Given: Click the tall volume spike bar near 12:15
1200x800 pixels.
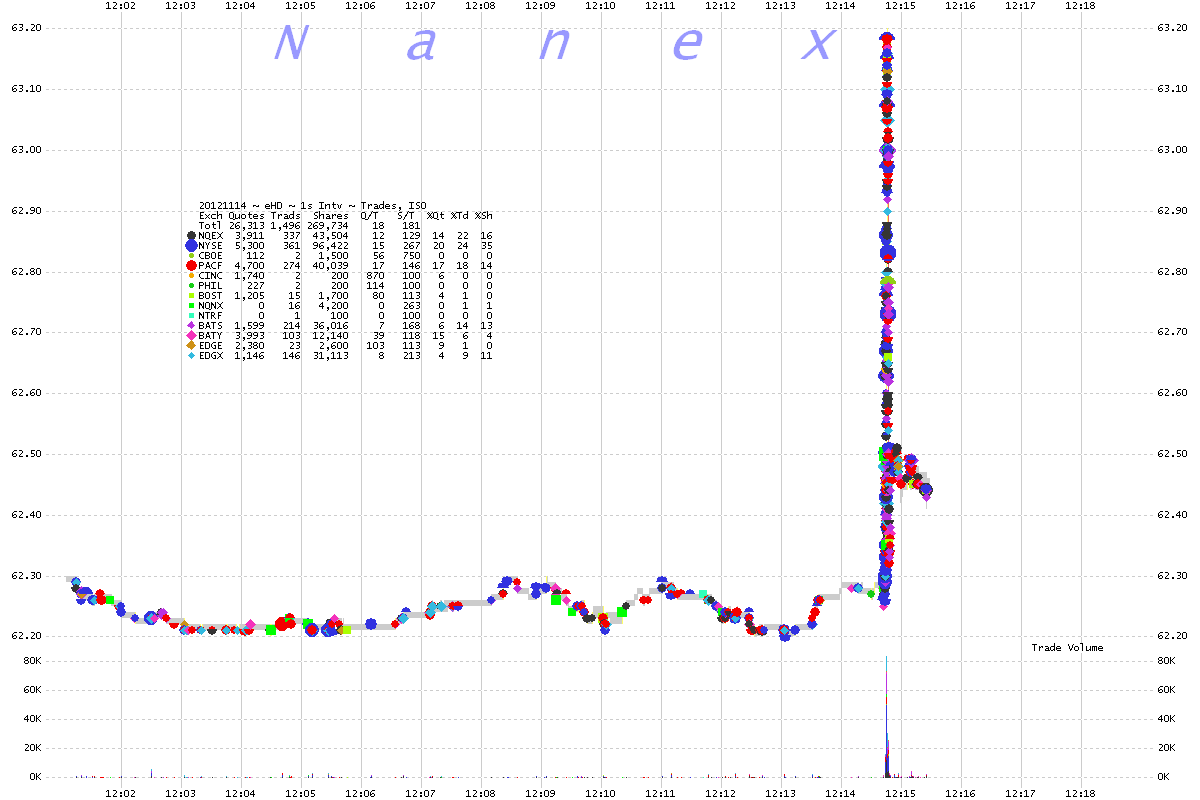Looking at the screenshot, I should 887,716.
